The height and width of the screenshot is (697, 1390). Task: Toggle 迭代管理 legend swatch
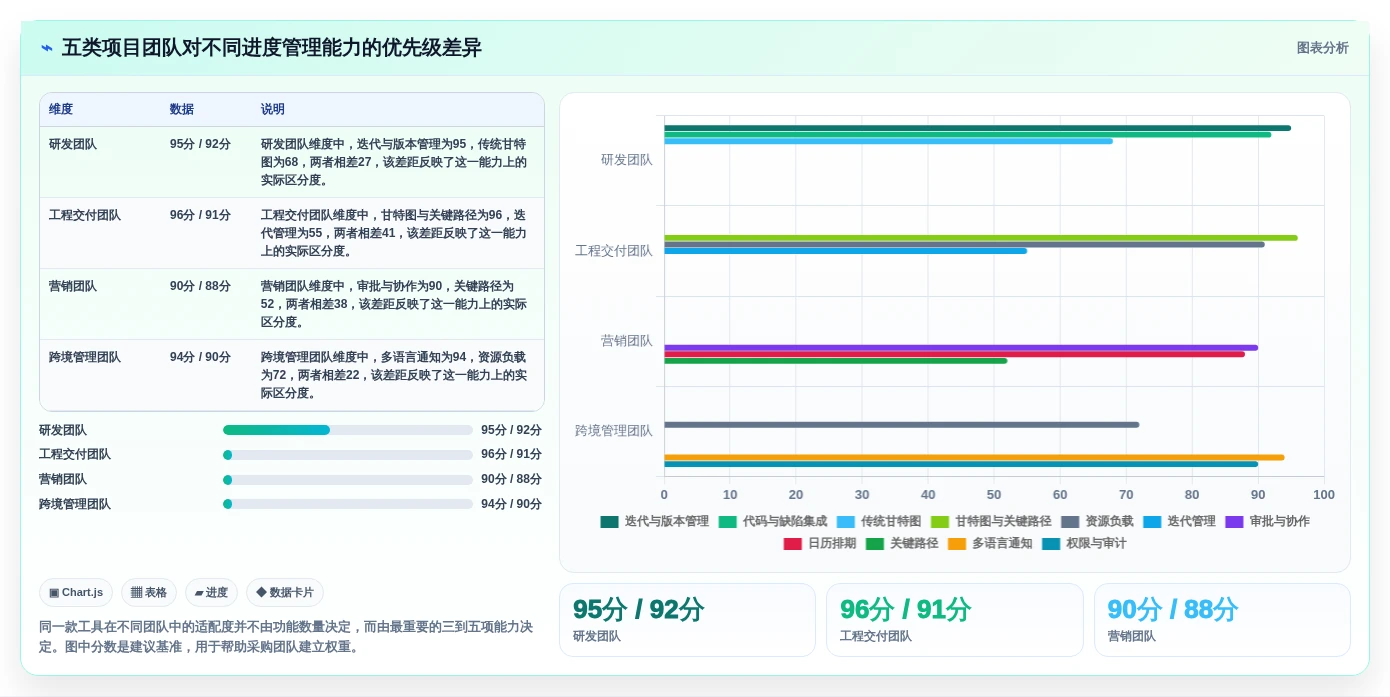pyautogui.click(x=1152, y=521)
